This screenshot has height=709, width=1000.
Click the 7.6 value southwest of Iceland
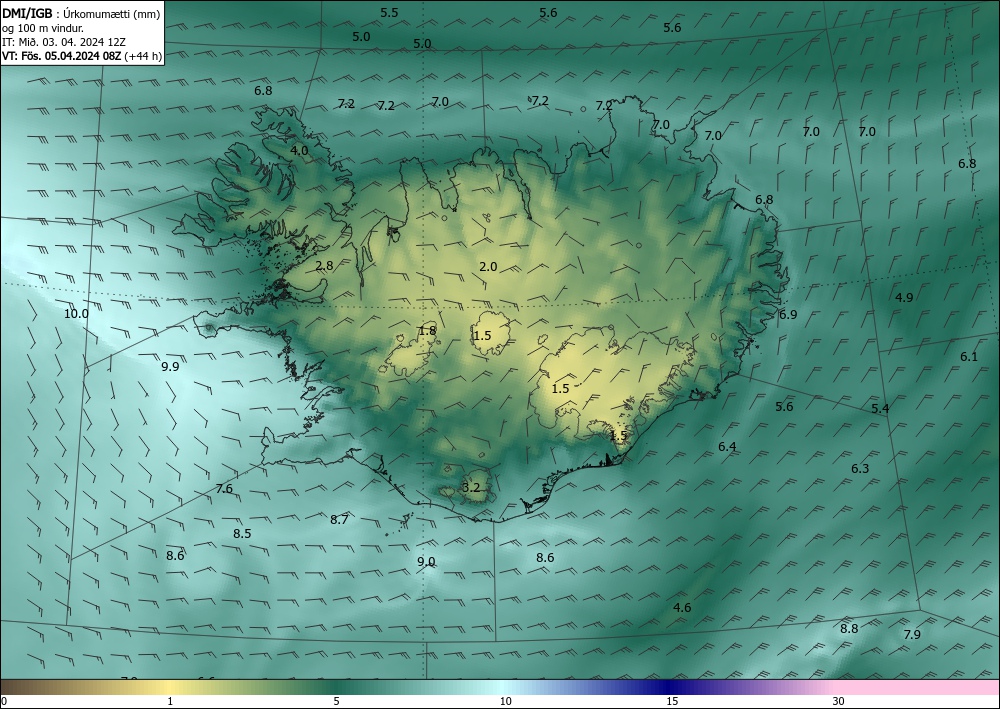click(224, 489)
